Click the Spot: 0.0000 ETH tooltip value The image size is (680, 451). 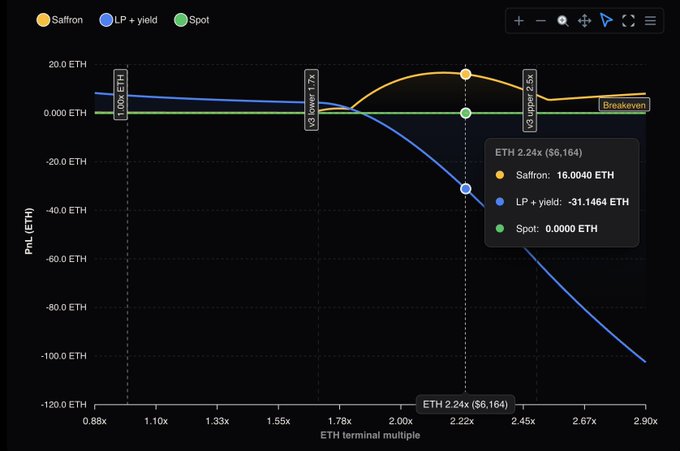pyautogui.click(x=571, y=229)
